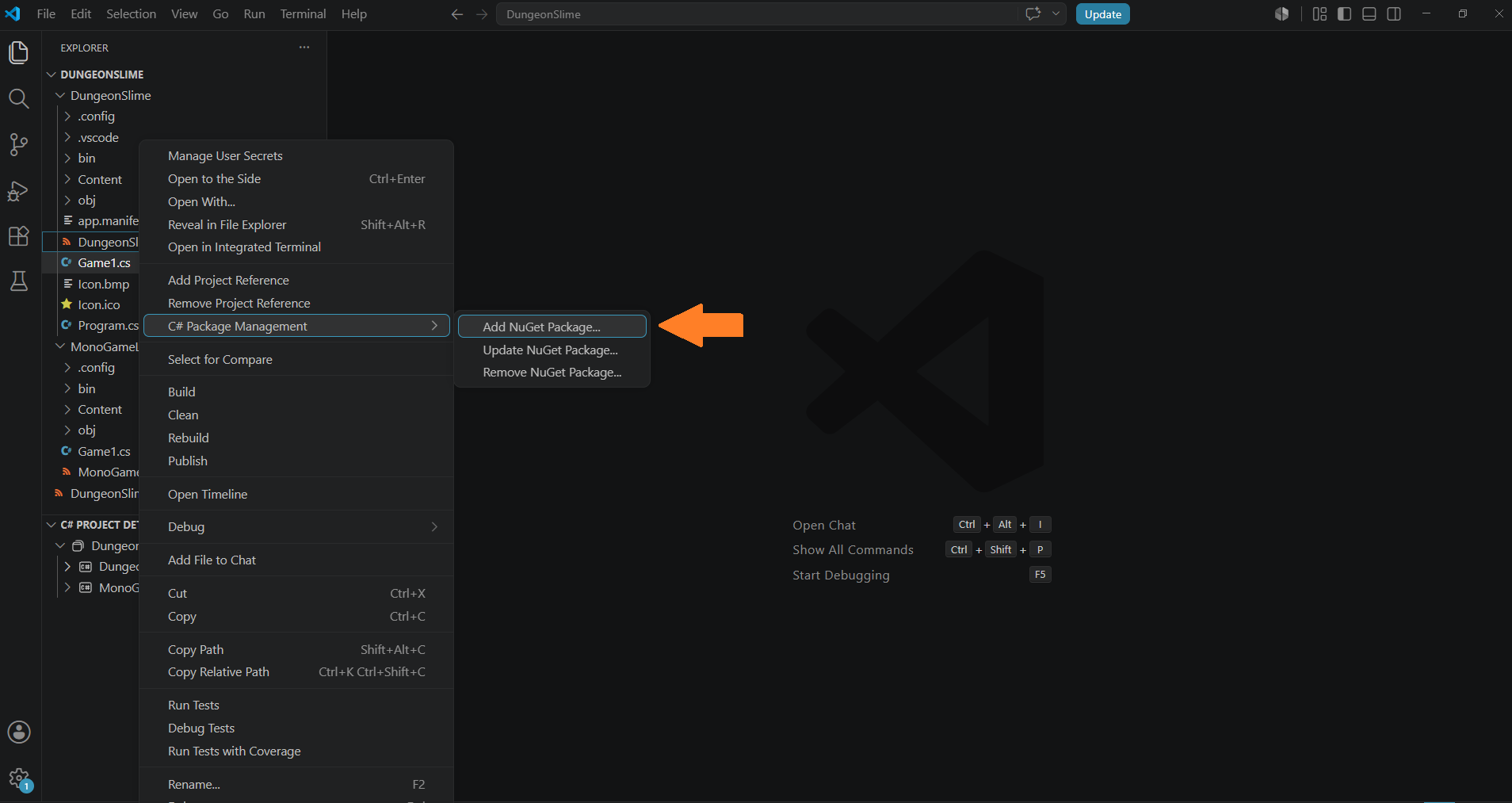Go back with the navigation arrow
This screenshot has width=1512, height=803.
pos(456,14)
